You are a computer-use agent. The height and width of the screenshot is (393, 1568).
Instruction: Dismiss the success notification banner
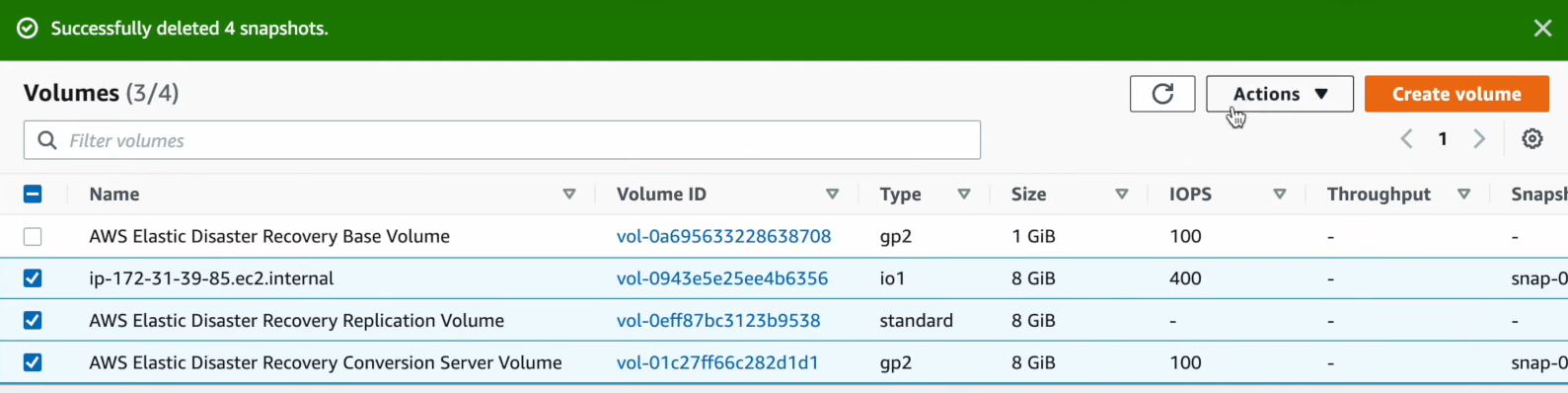click(1542, 29)
